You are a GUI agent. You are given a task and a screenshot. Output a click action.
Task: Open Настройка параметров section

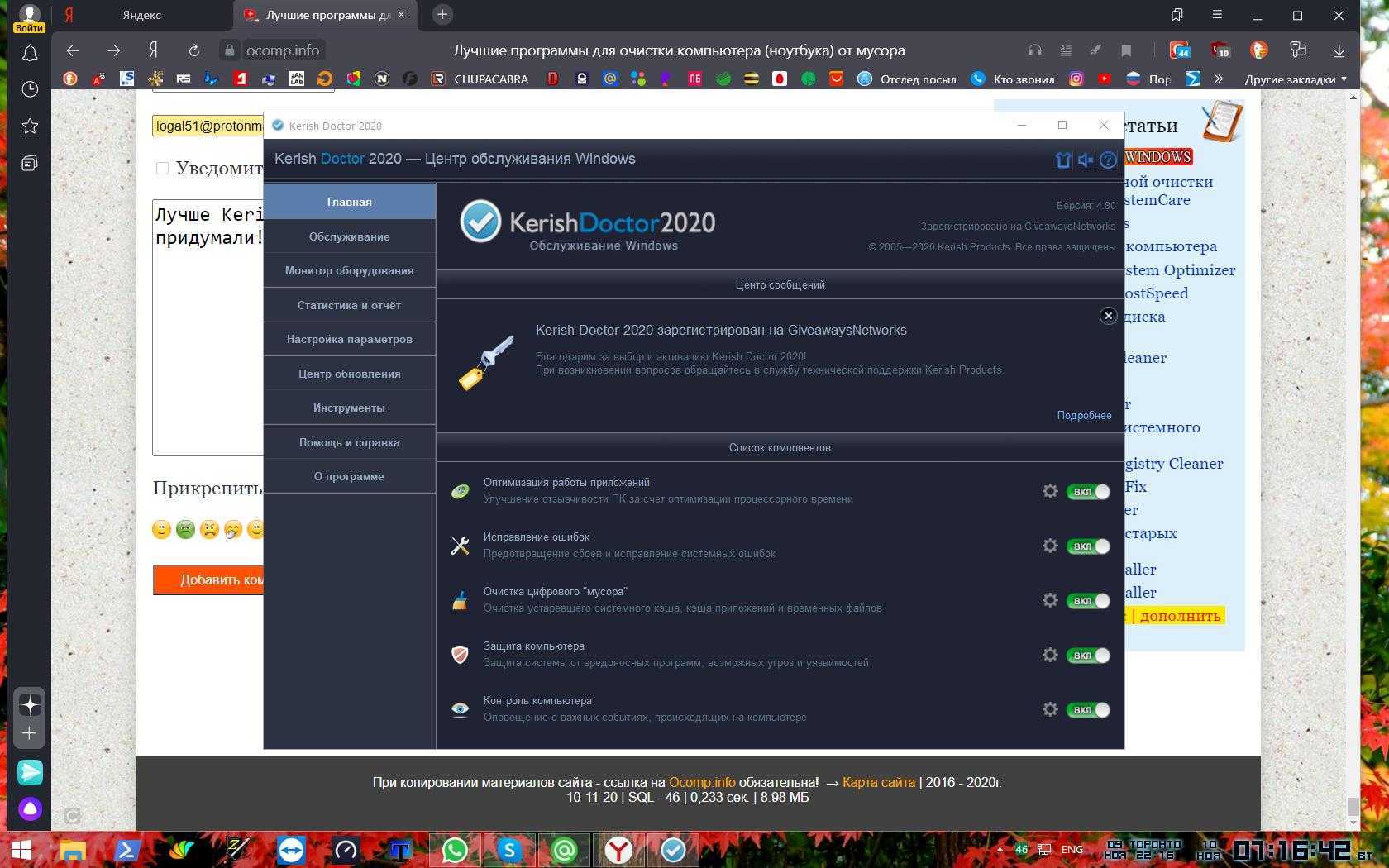click(x=349, y=339)
